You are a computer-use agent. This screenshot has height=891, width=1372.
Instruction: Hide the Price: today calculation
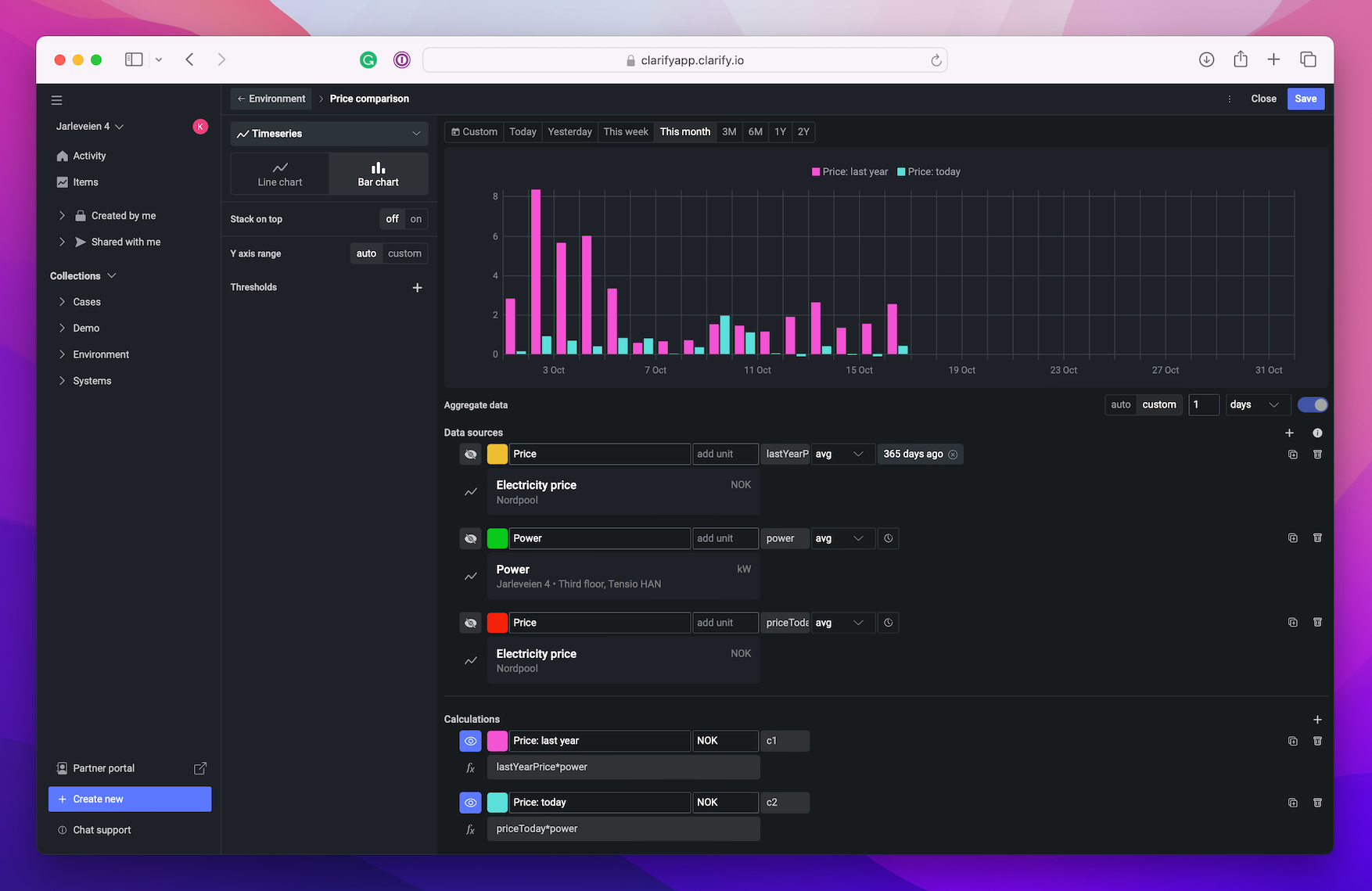470,803
